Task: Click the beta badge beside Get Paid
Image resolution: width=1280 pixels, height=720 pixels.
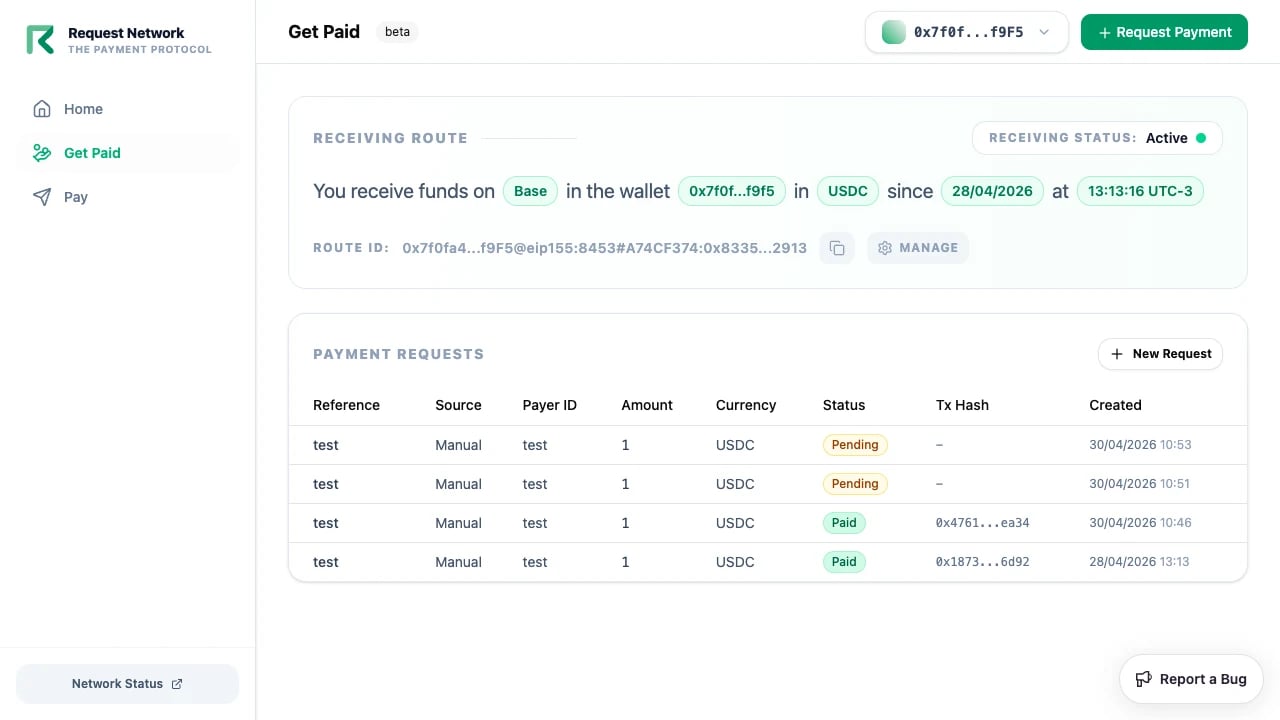Action: pos(398,32)
